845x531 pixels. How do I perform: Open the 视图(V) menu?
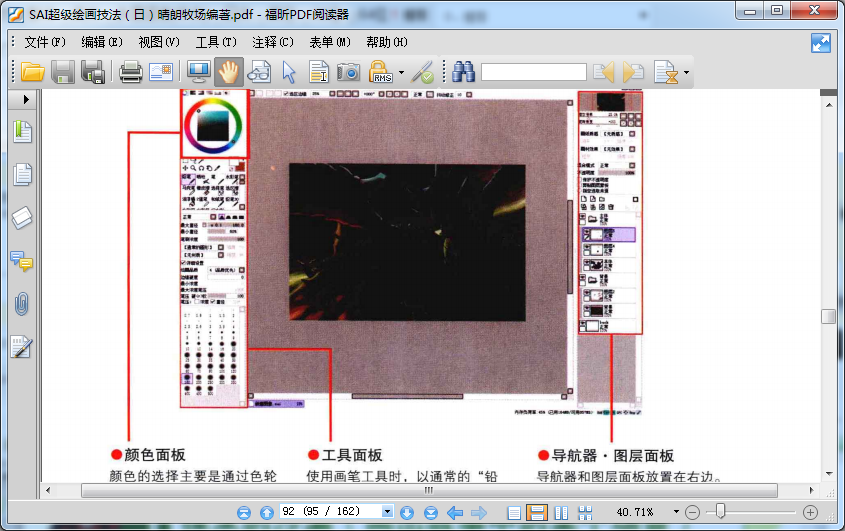[x=158, y=42]
